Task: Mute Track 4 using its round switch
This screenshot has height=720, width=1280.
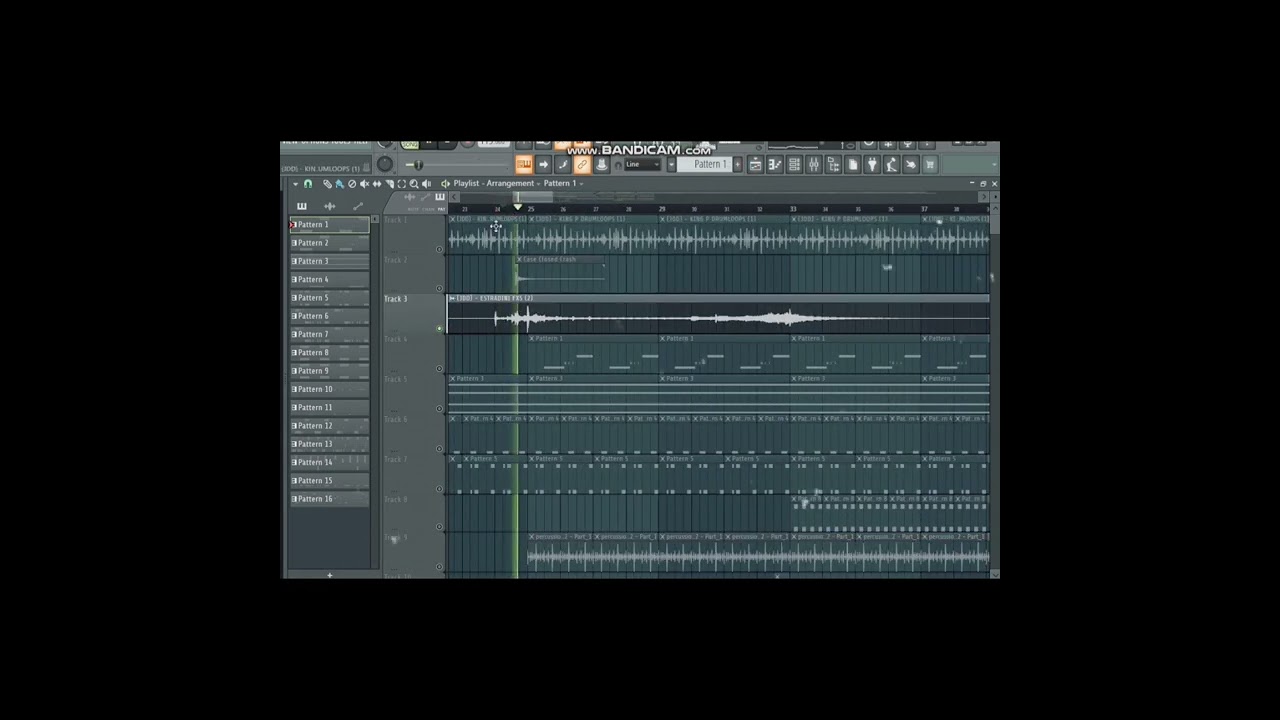Action: (439, 368)
